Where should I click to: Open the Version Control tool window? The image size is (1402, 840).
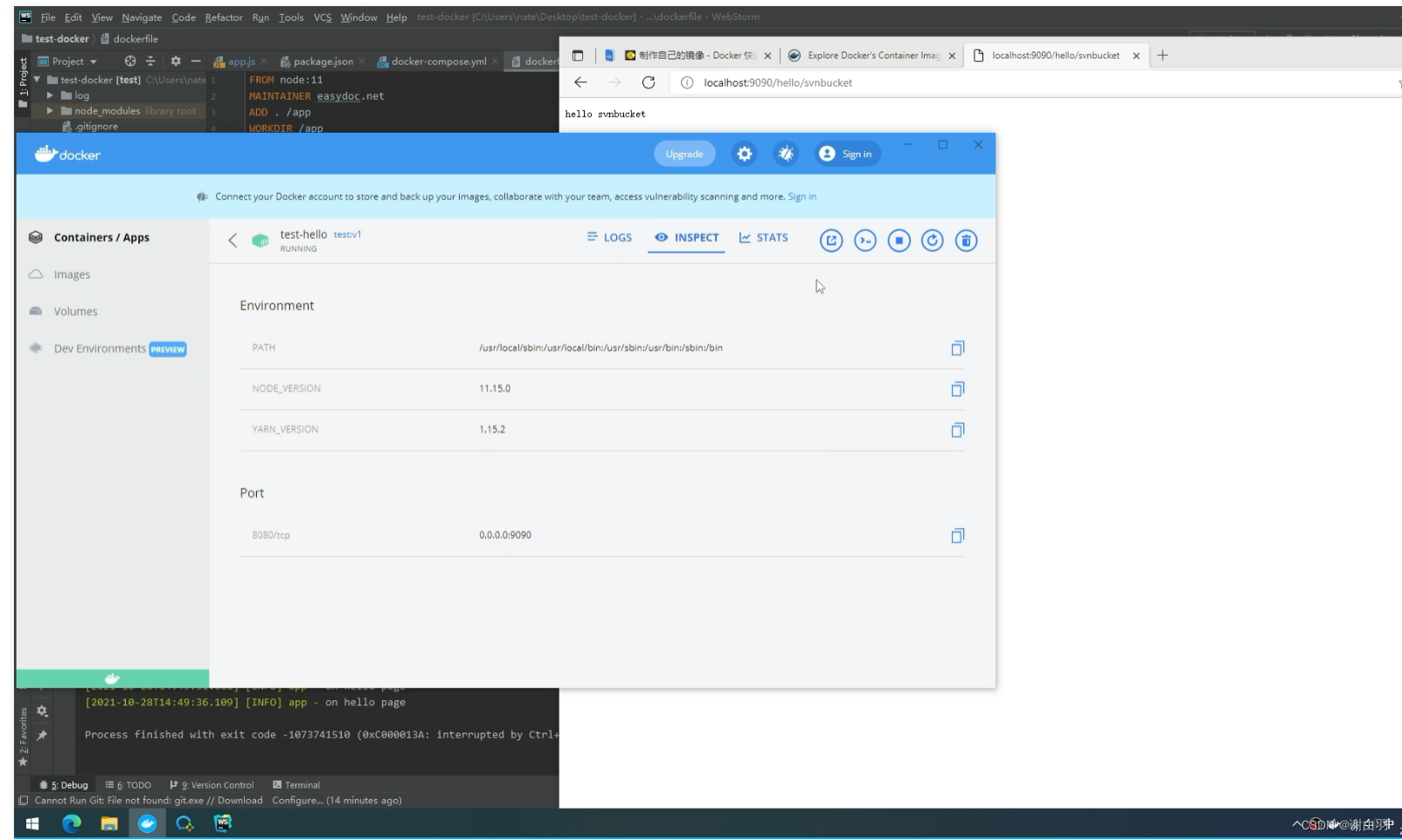pos(212,785)
